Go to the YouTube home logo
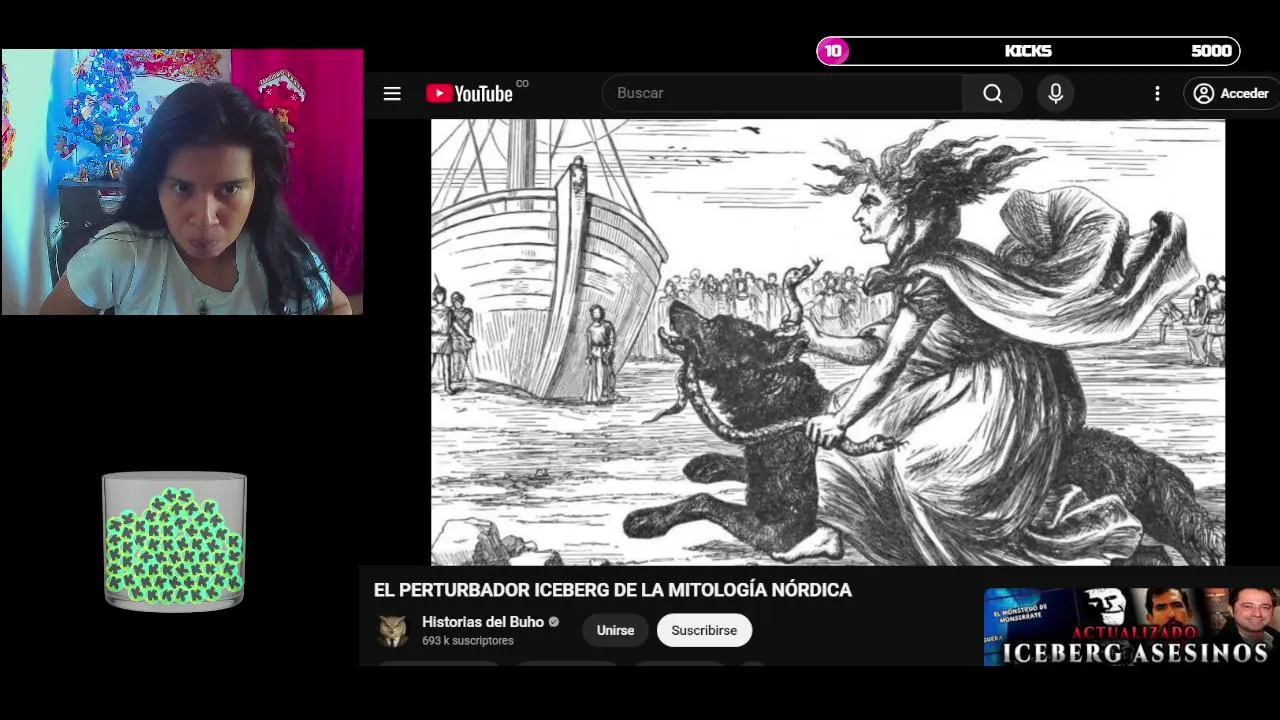This screenshot has width=1280, height=720. (469, 93)
